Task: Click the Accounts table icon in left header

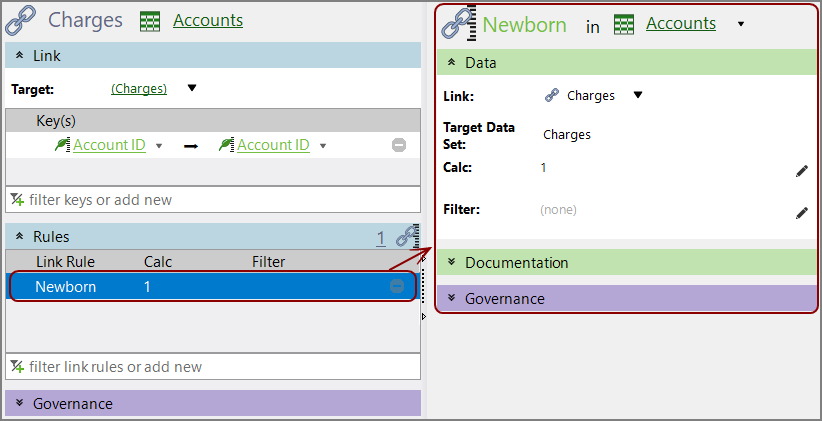Action: click(150, 21)
